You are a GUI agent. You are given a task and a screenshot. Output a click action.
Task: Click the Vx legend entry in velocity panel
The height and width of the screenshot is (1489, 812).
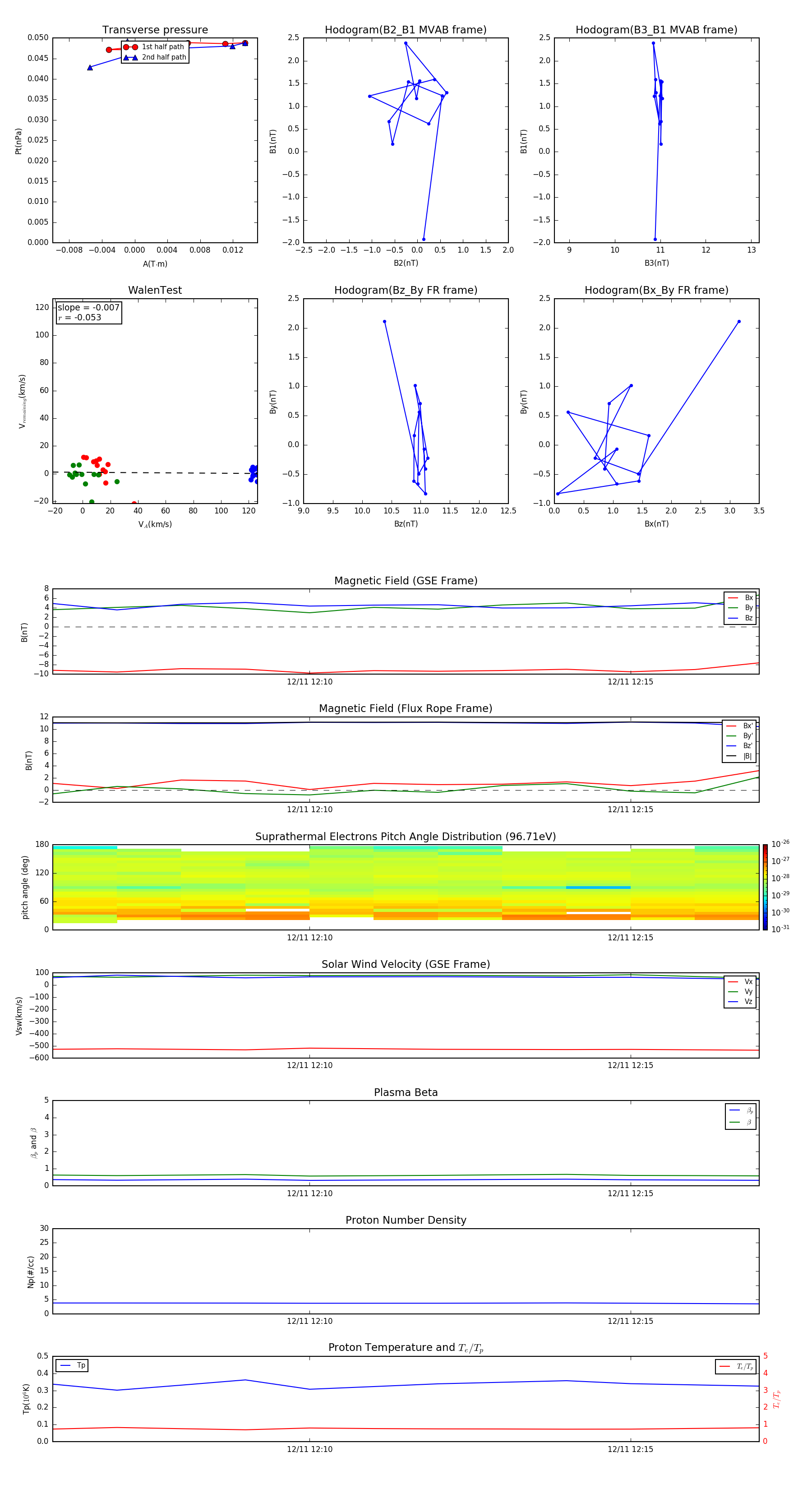click(740, 981)
